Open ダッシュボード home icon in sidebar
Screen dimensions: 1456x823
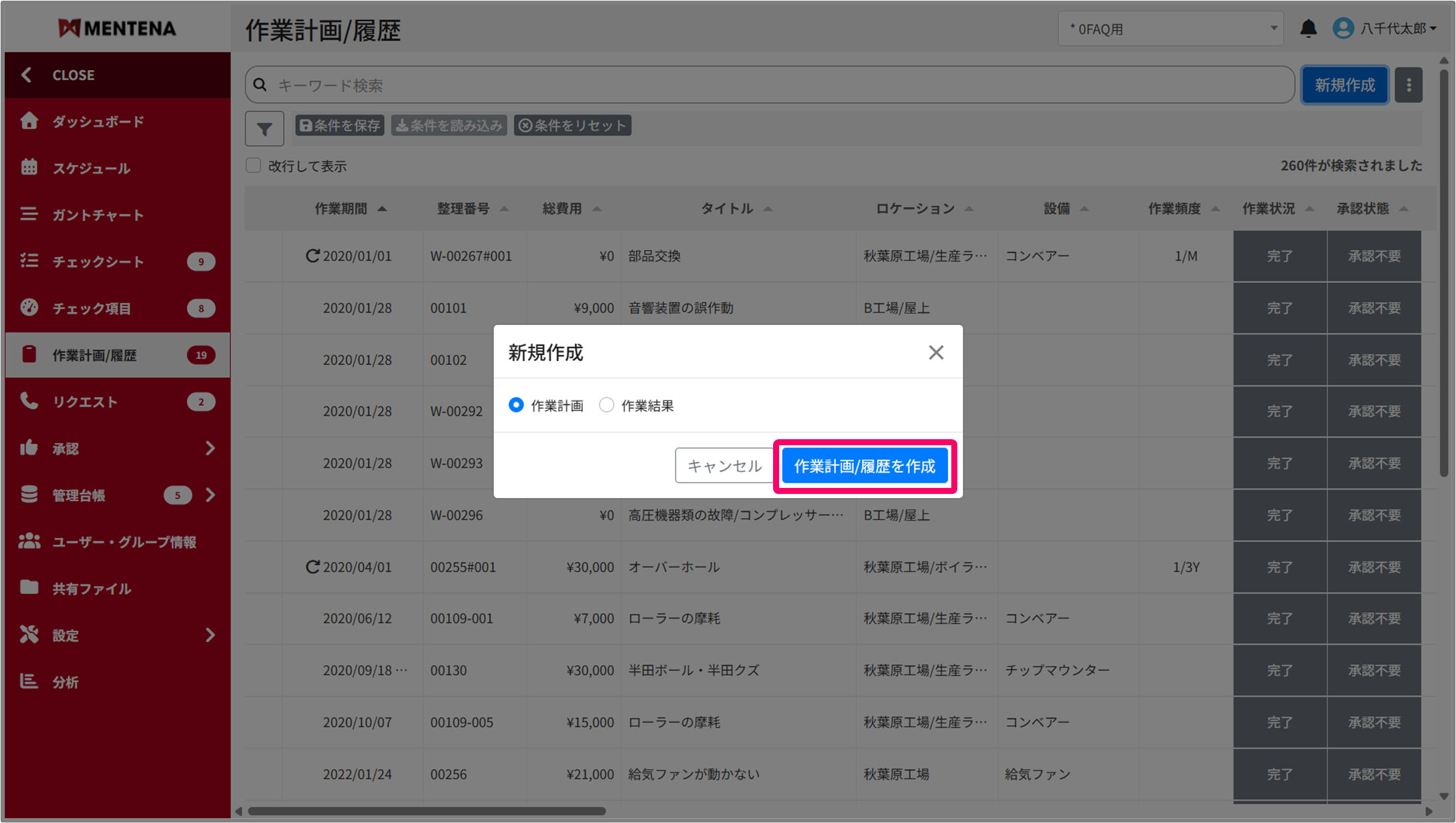29,121
